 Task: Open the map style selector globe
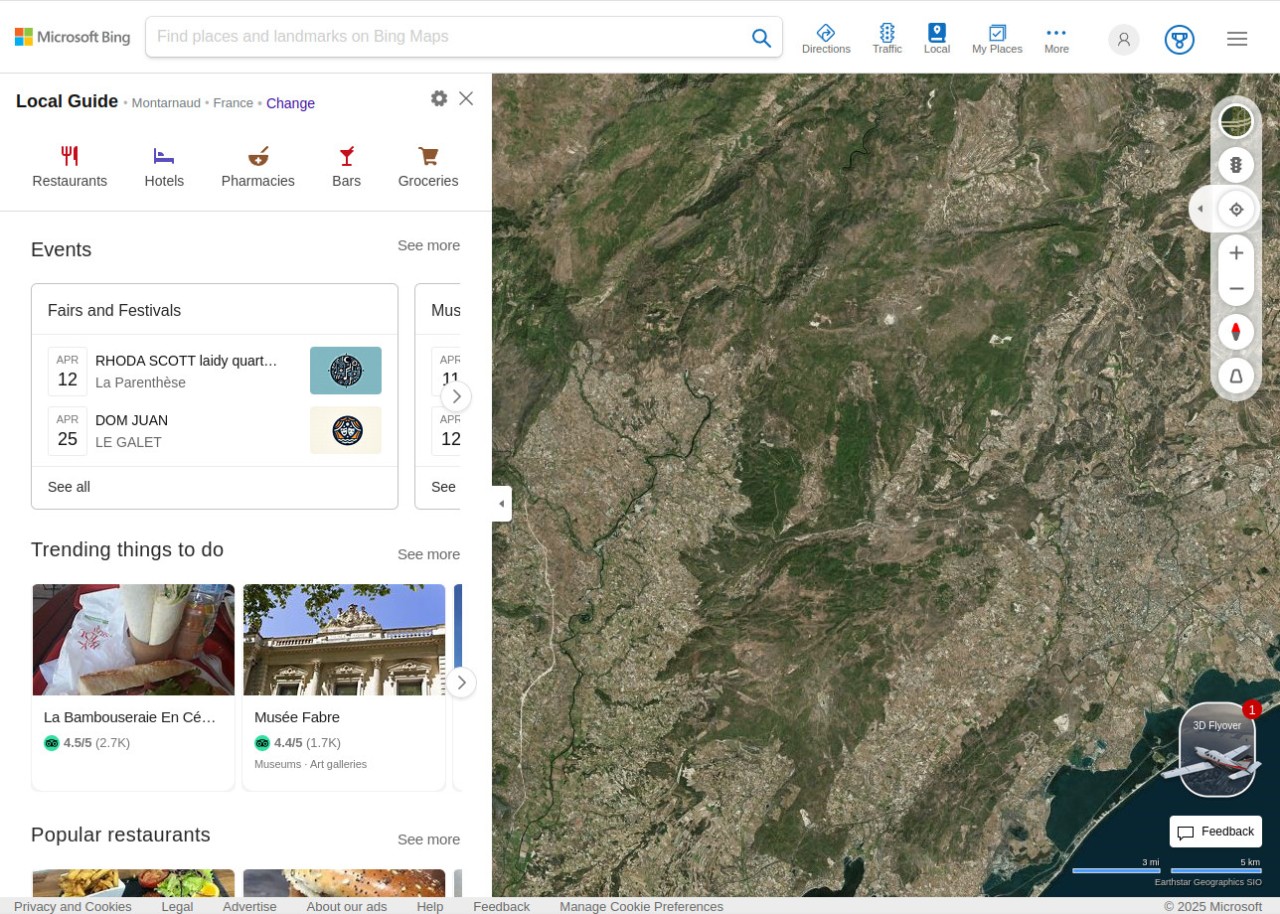1236,121
